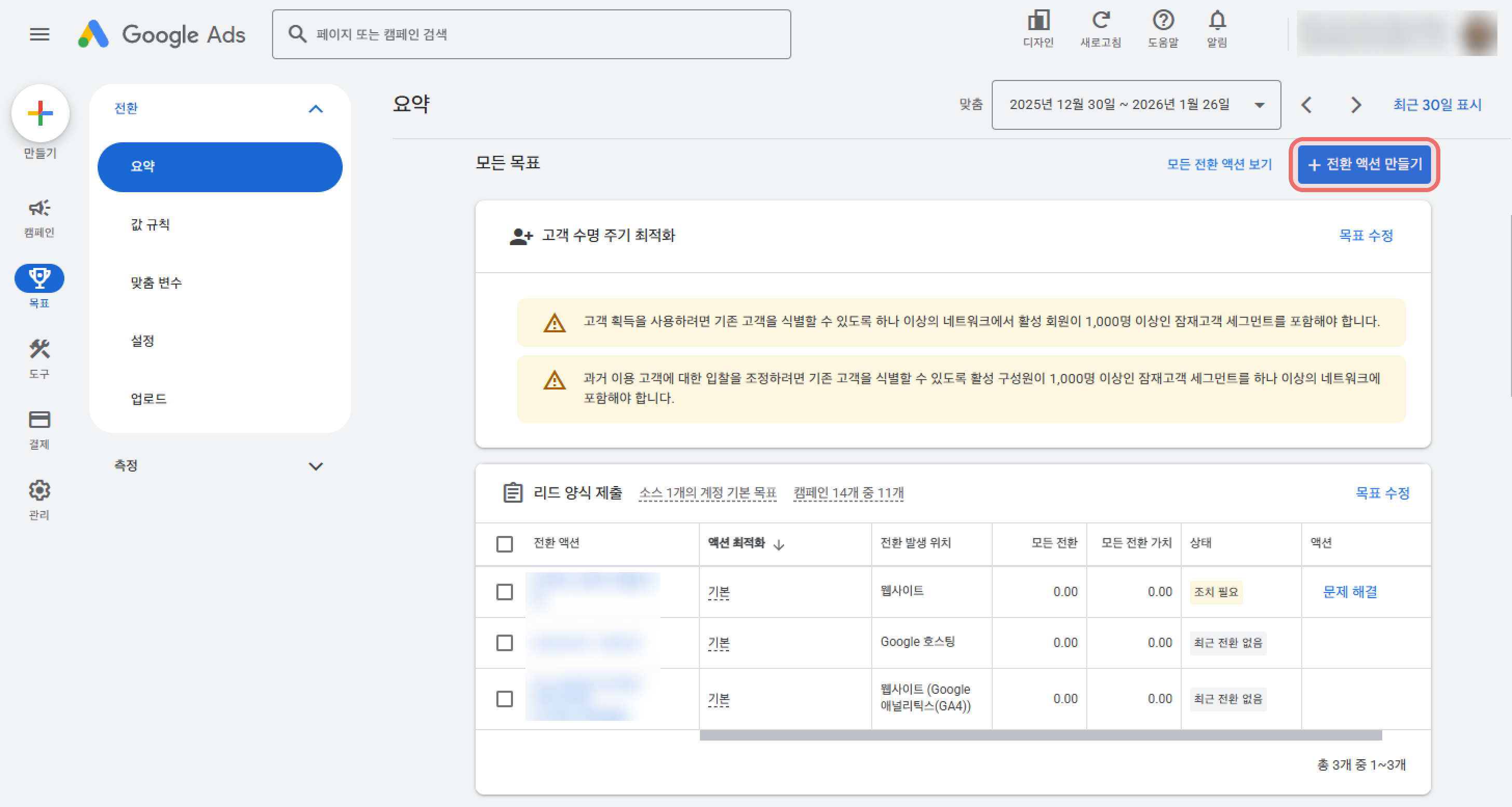The height and width of the screenshot is (807, 1512).
Task: Select 맞춤 변수 menu item
Action: coord(156,283)
